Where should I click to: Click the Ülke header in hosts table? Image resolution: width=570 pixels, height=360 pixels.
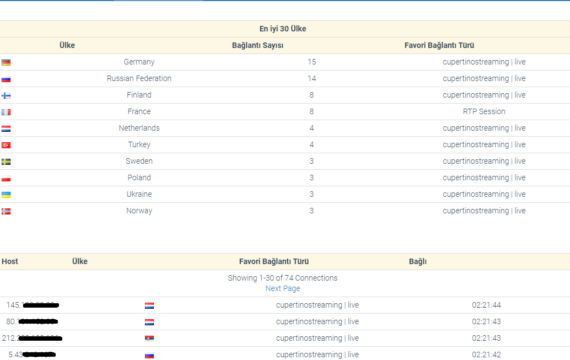point(80,261)
